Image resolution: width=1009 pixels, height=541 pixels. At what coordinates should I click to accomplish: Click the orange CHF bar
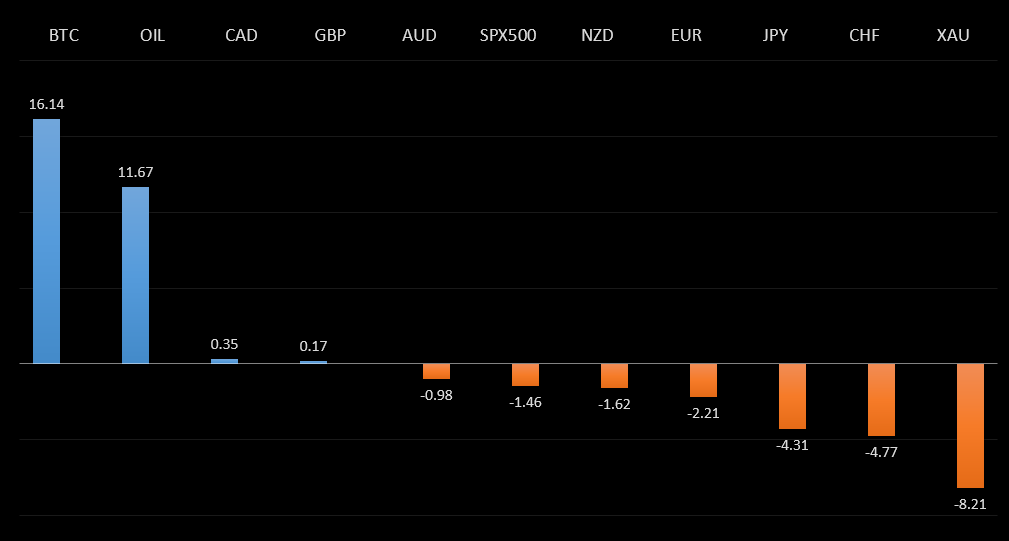pos(881,399)
